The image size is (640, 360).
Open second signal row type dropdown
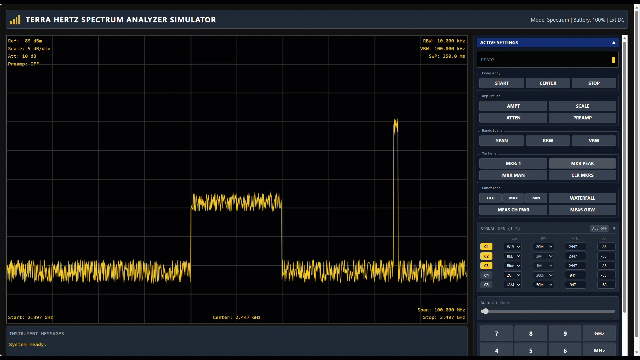[x=513, y=256]
